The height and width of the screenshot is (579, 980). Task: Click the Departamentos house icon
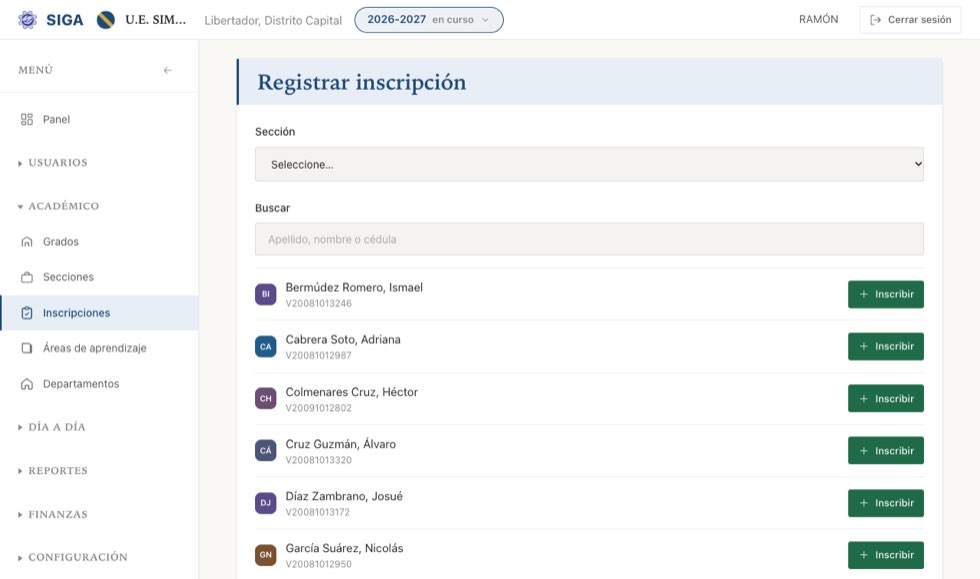tap(27, 384)
